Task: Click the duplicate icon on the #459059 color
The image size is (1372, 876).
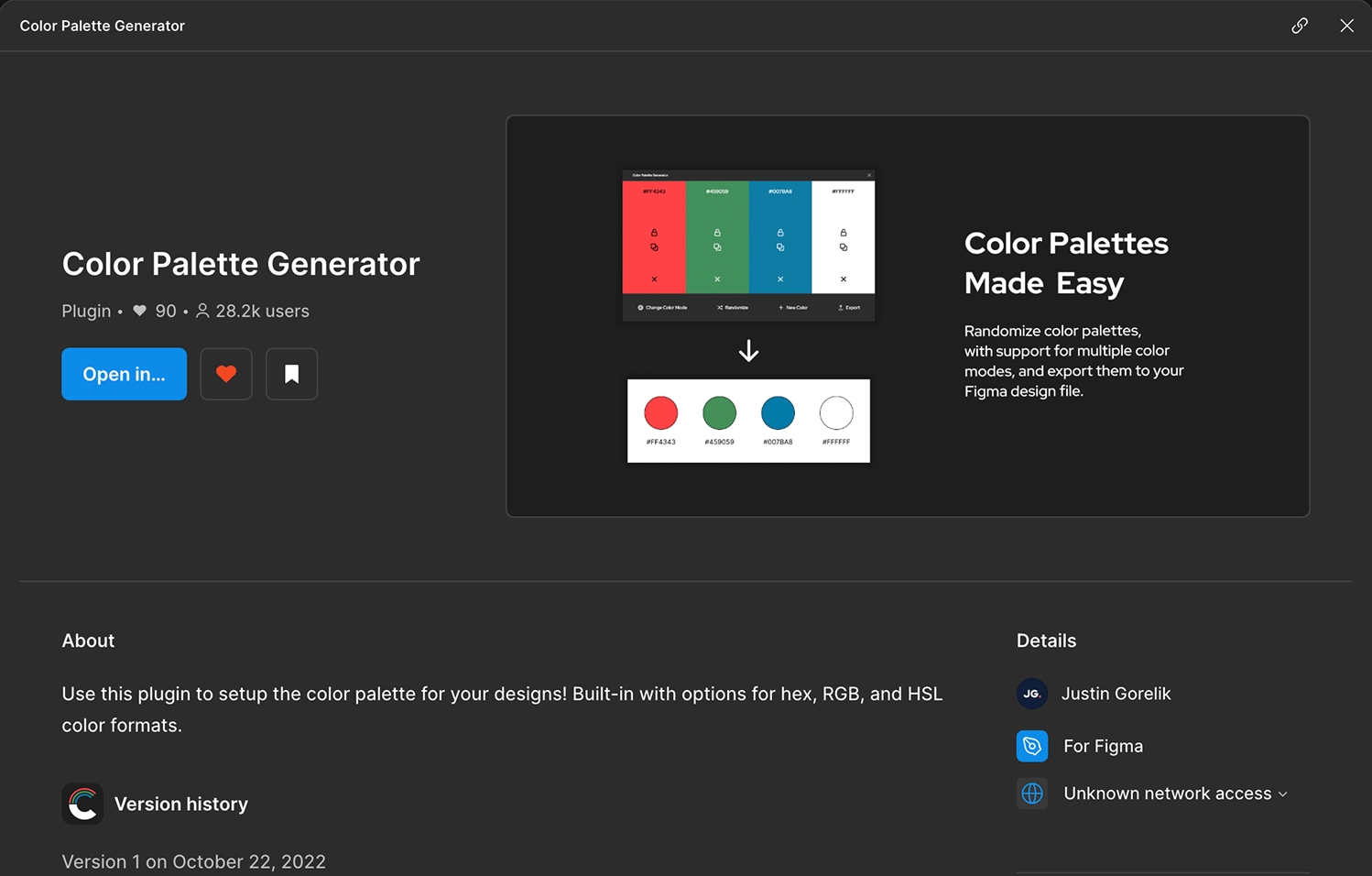Action: click(x=717, y=247)
